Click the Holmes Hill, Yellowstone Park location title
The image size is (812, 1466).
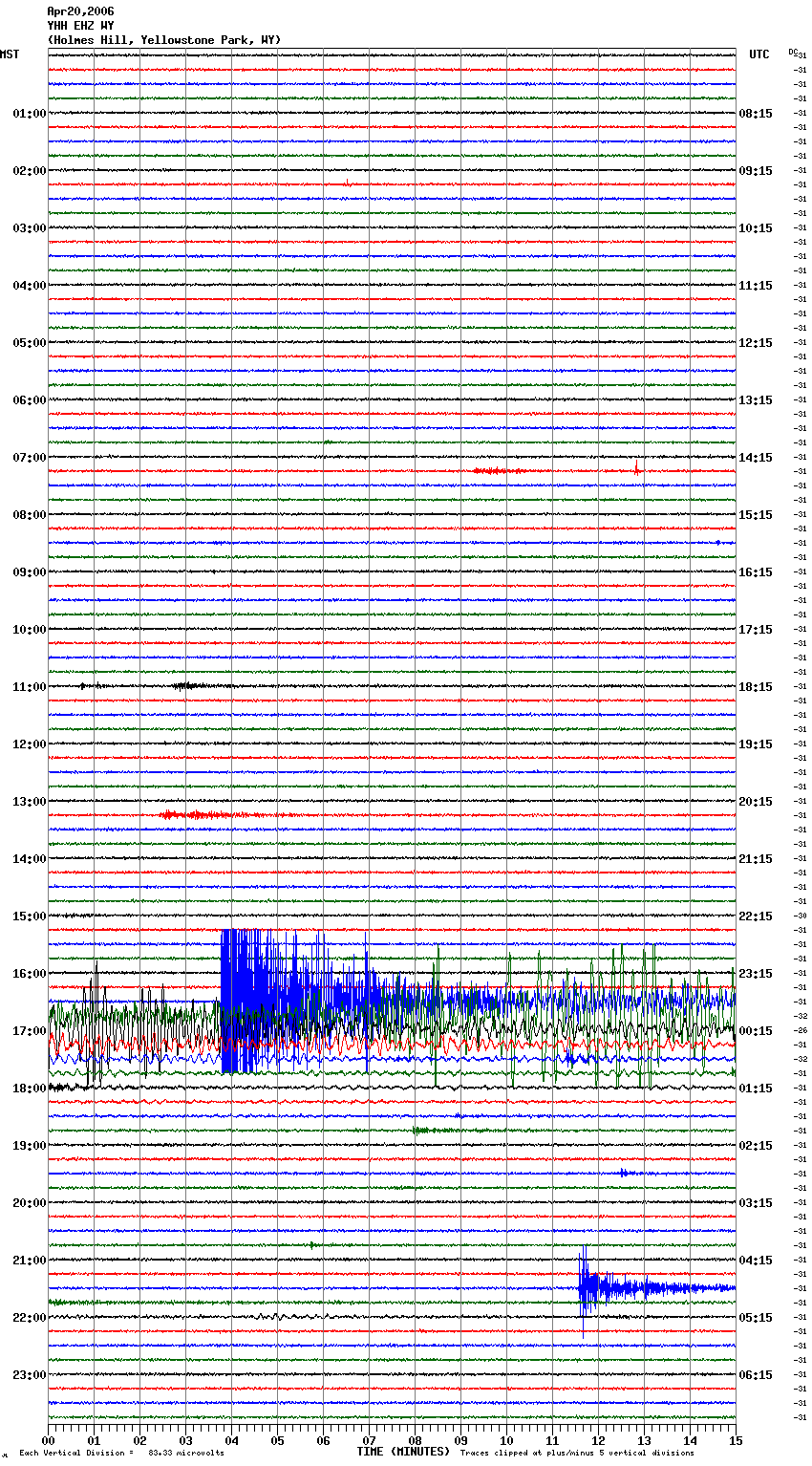[163, 40]
